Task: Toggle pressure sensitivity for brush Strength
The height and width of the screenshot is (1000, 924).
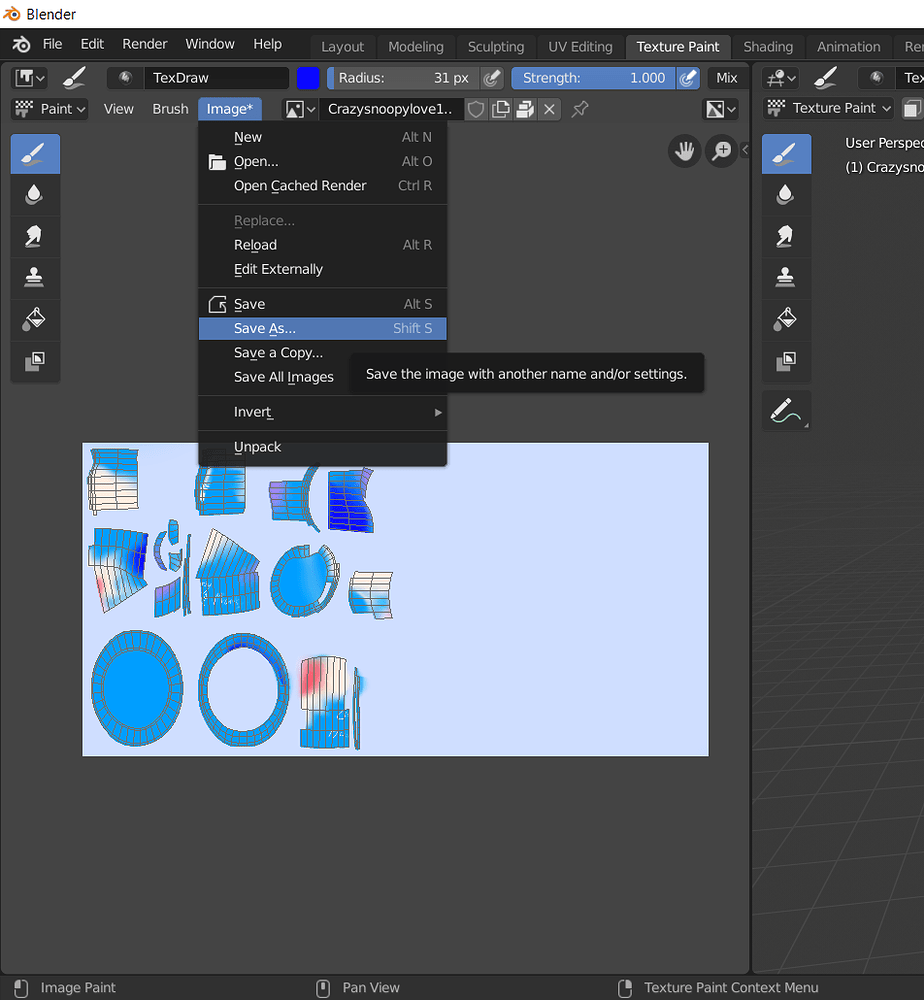Action: 687,78
